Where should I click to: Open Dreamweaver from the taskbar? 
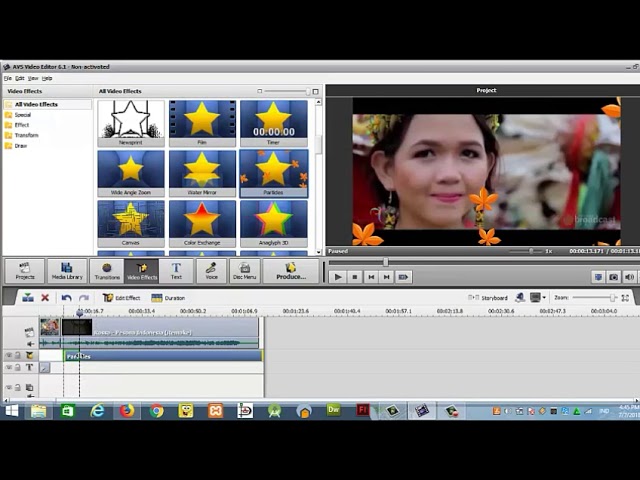click(x=333, y=410)
